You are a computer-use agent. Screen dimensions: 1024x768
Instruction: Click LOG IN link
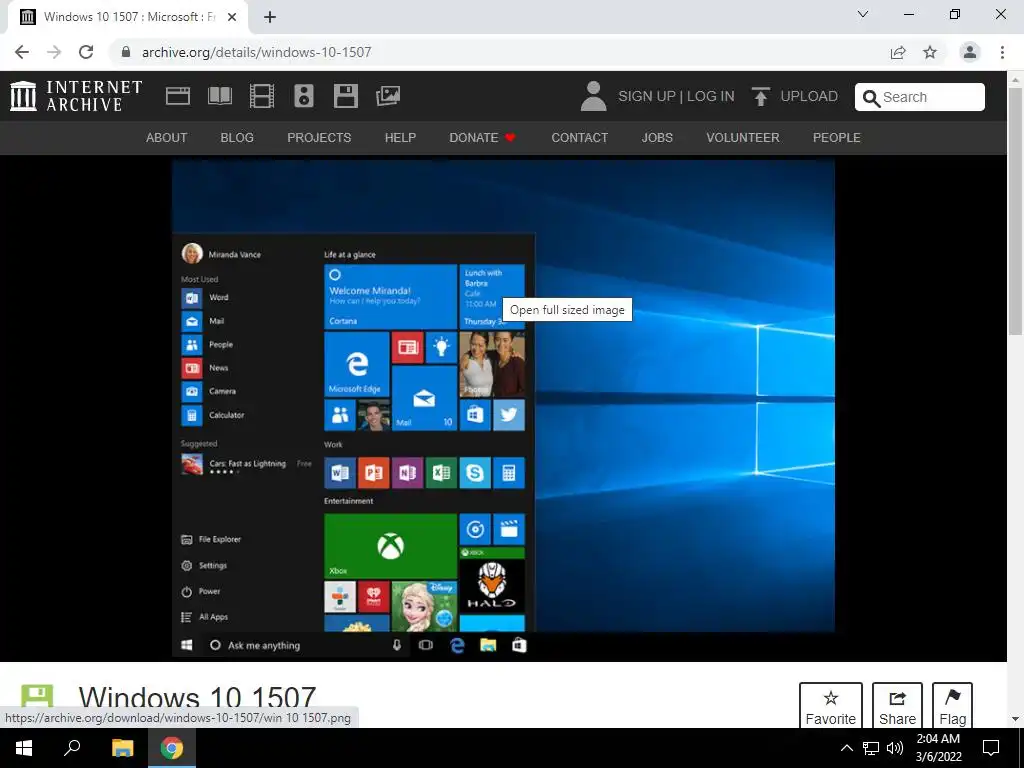point(711,96)
